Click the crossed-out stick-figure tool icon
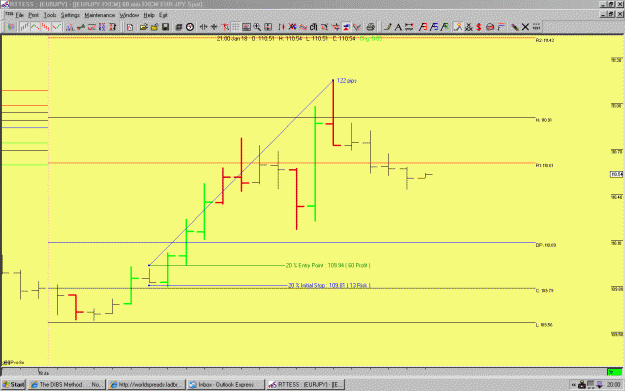The image size is (625, 391). click(468, 27)
